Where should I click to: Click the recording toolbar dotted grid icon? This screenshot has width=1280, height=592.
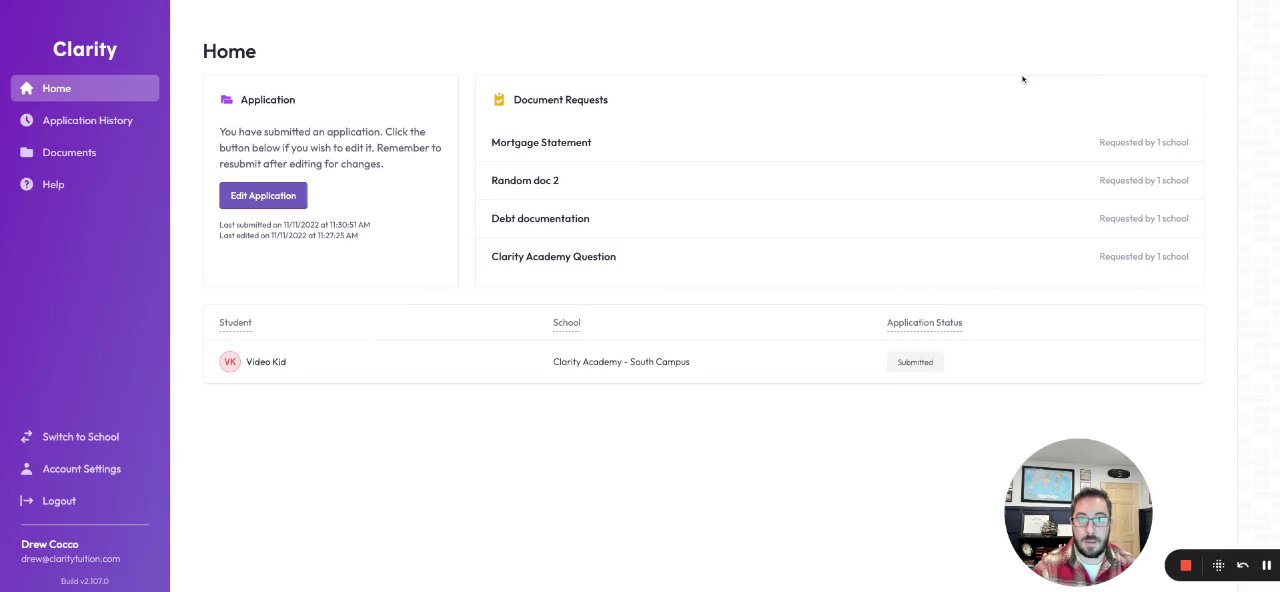tap(1218, 565)
